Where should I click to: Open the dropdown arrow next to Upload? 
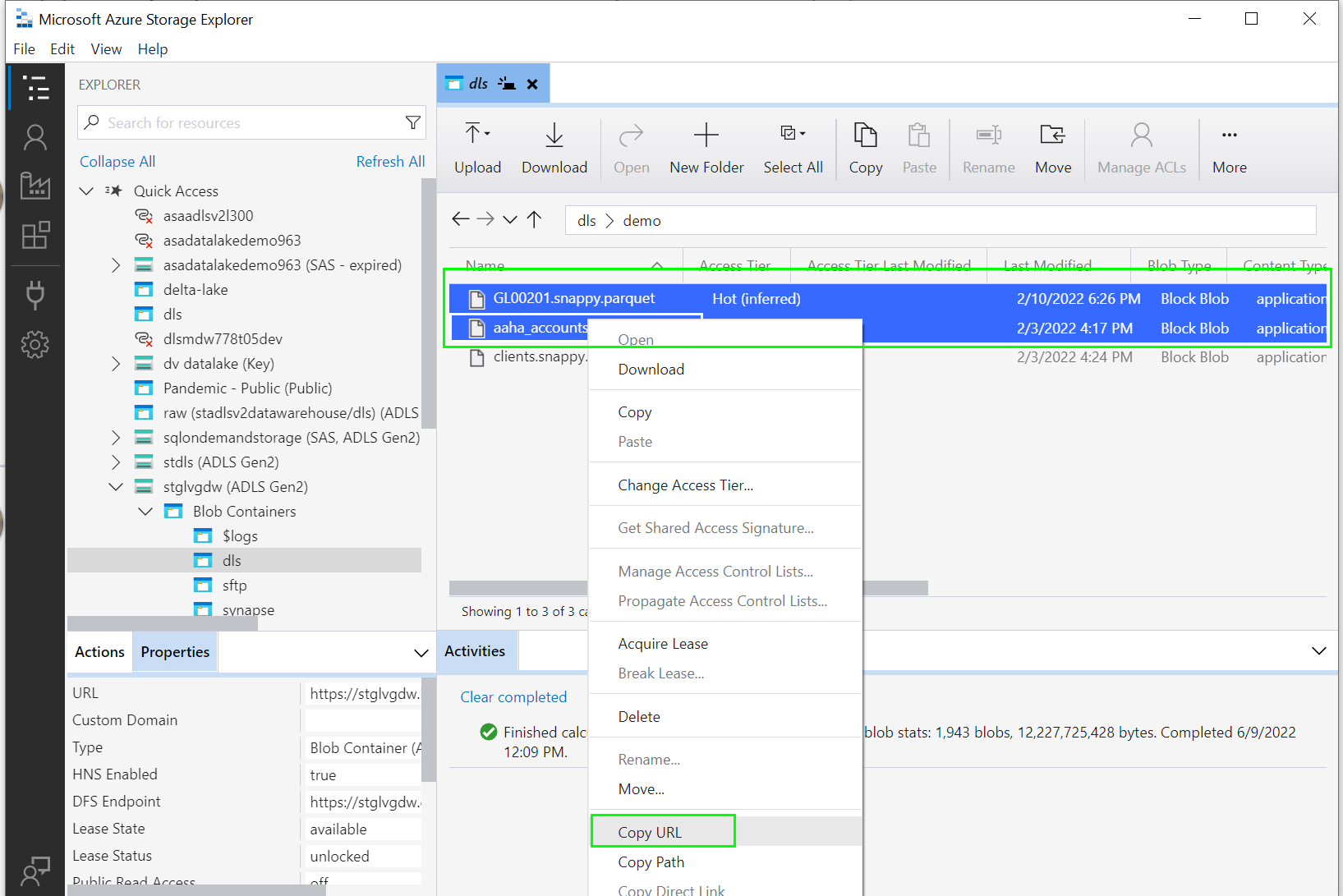pos(489,133)
